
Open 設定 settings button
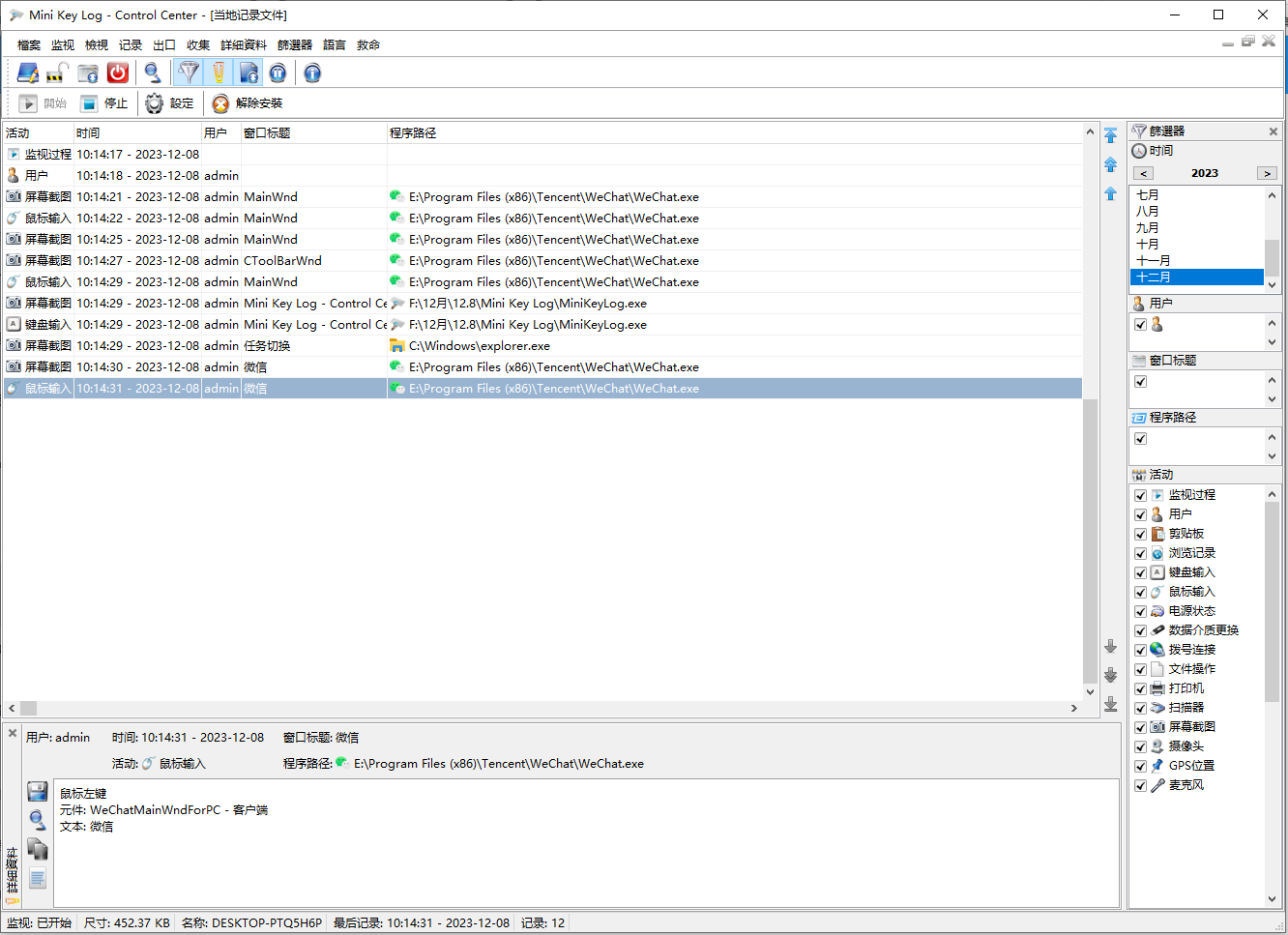169,103
